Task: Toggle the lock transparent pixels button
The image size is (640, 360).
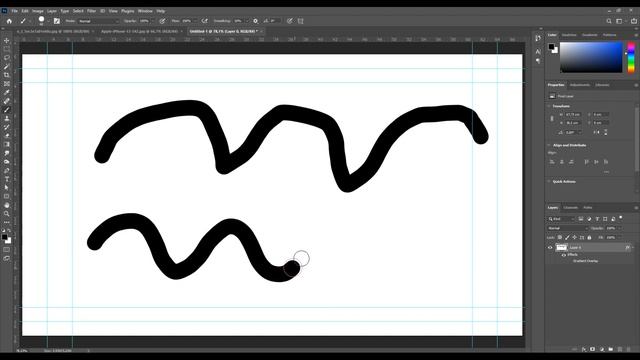Action: point(560,237)
